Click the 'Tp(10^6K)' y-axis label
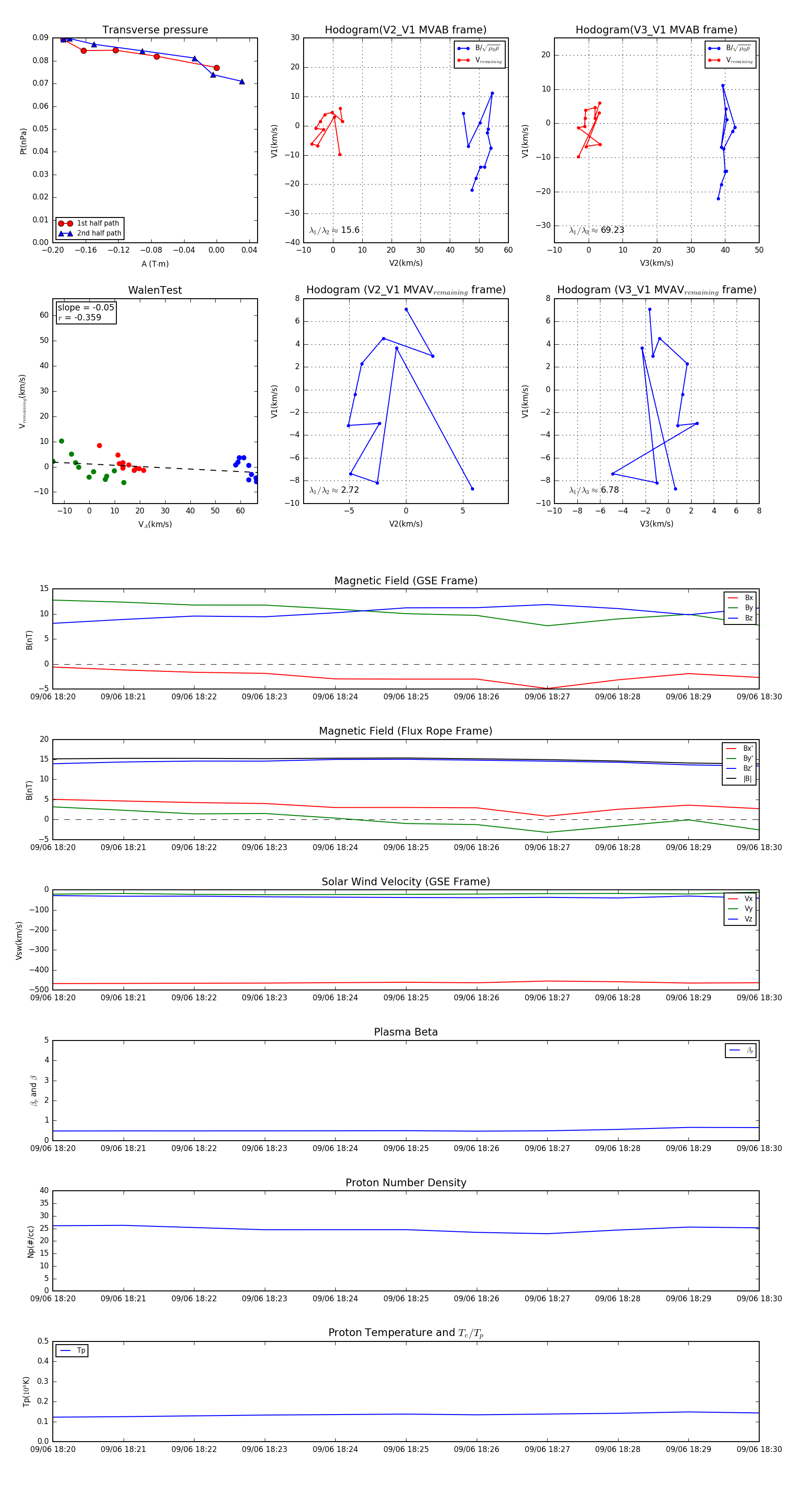Screen dimensions: 812x1489 point(26,1392)
